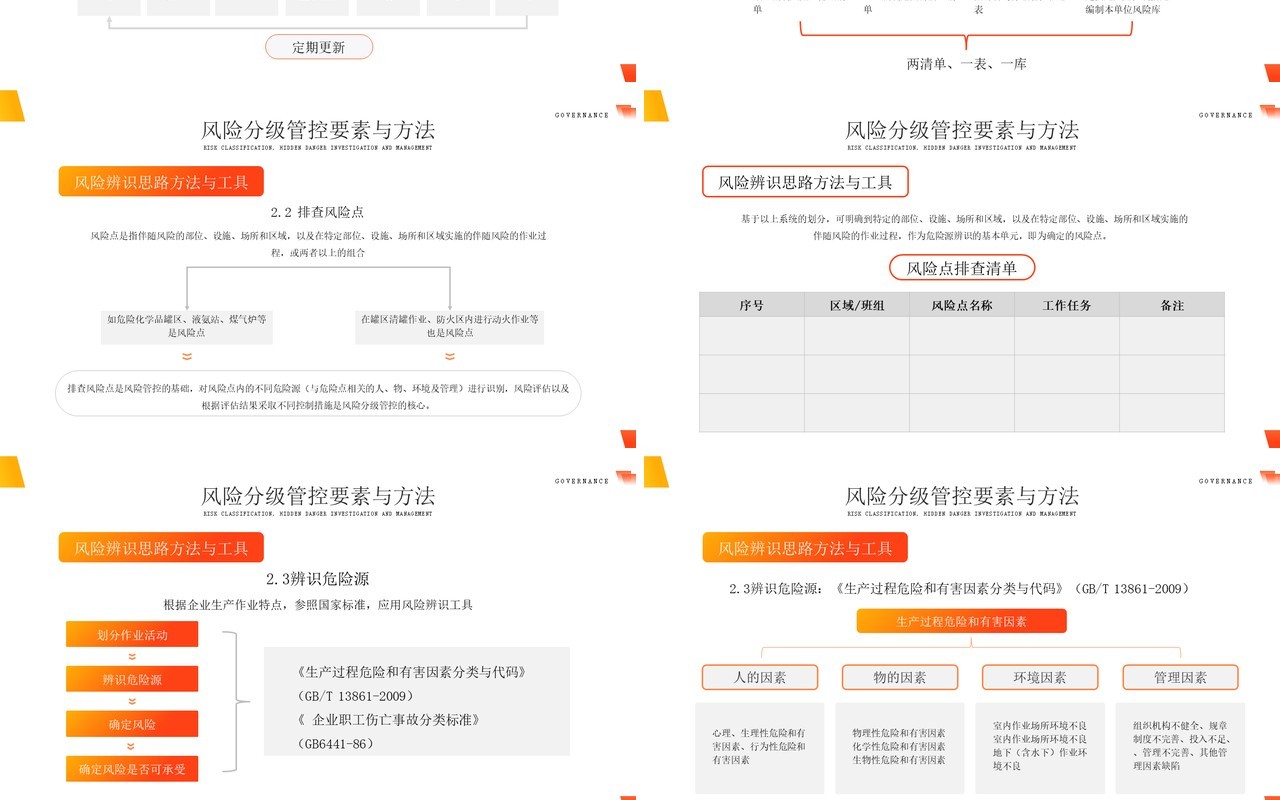The height and width of the screenshot is (800, 1280).
Task: Click the 如危险化学品罐区、液氨站 example box
Action: click(186, 326)
